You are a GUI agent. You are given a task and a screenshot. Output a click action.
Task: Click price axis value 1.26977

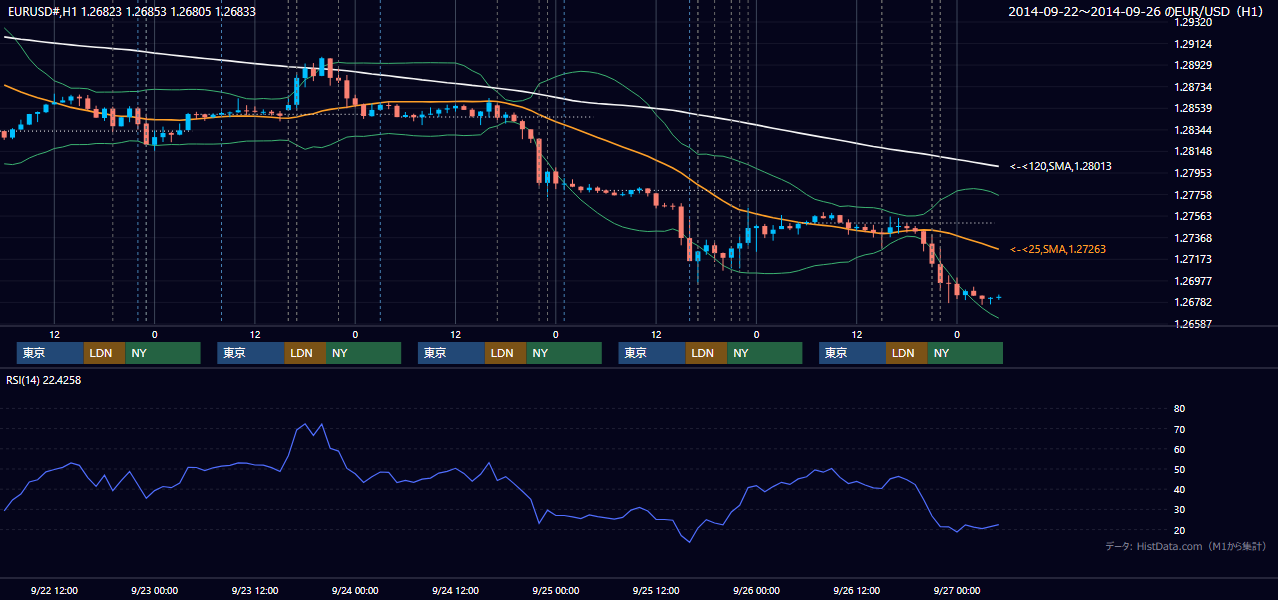(1192, 281)
